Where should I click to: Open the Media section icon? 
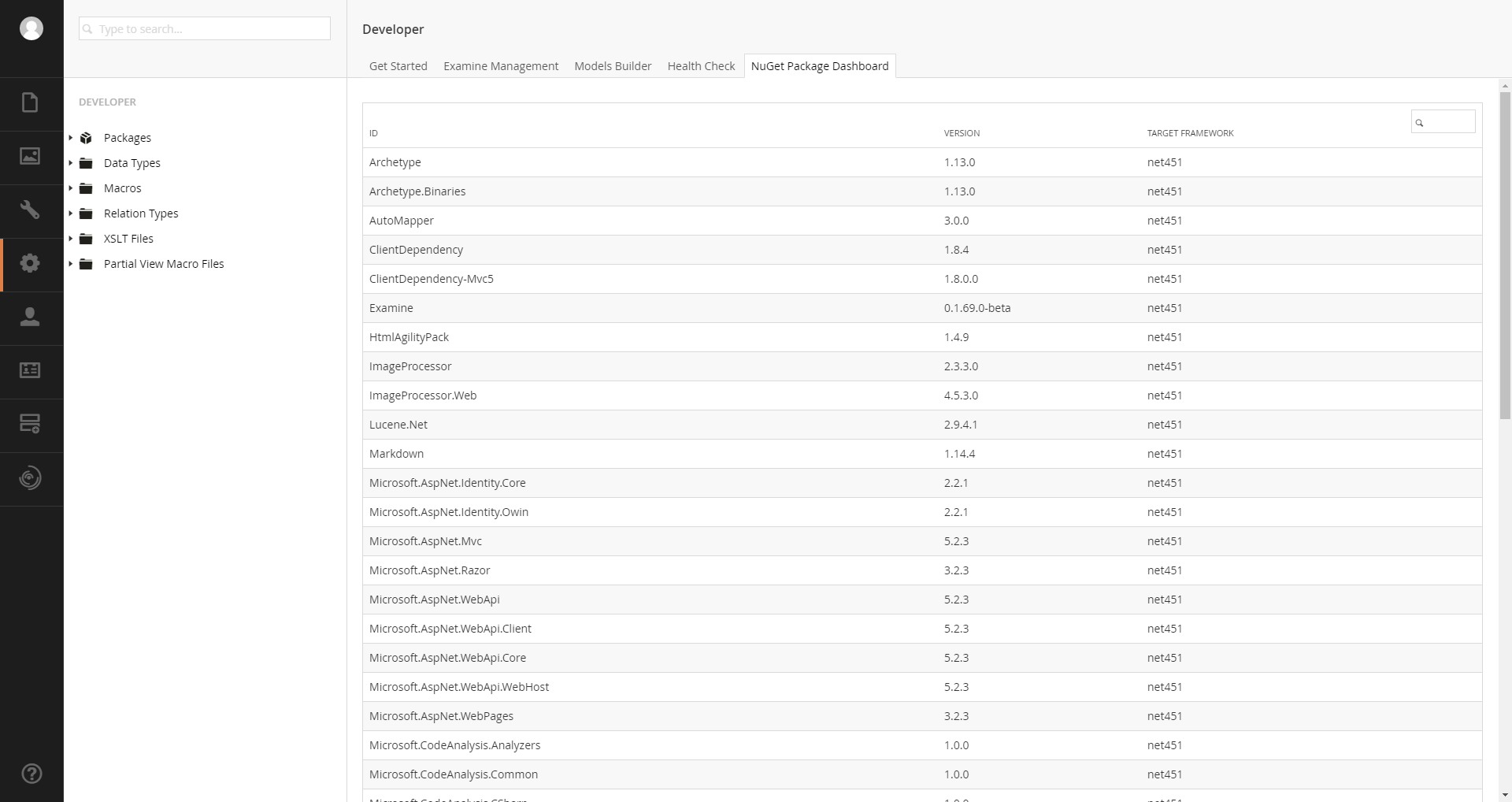(x=30, y=156)
